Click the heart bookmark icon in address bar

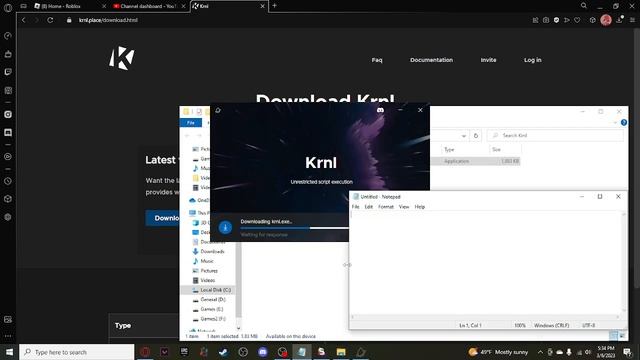577,20
